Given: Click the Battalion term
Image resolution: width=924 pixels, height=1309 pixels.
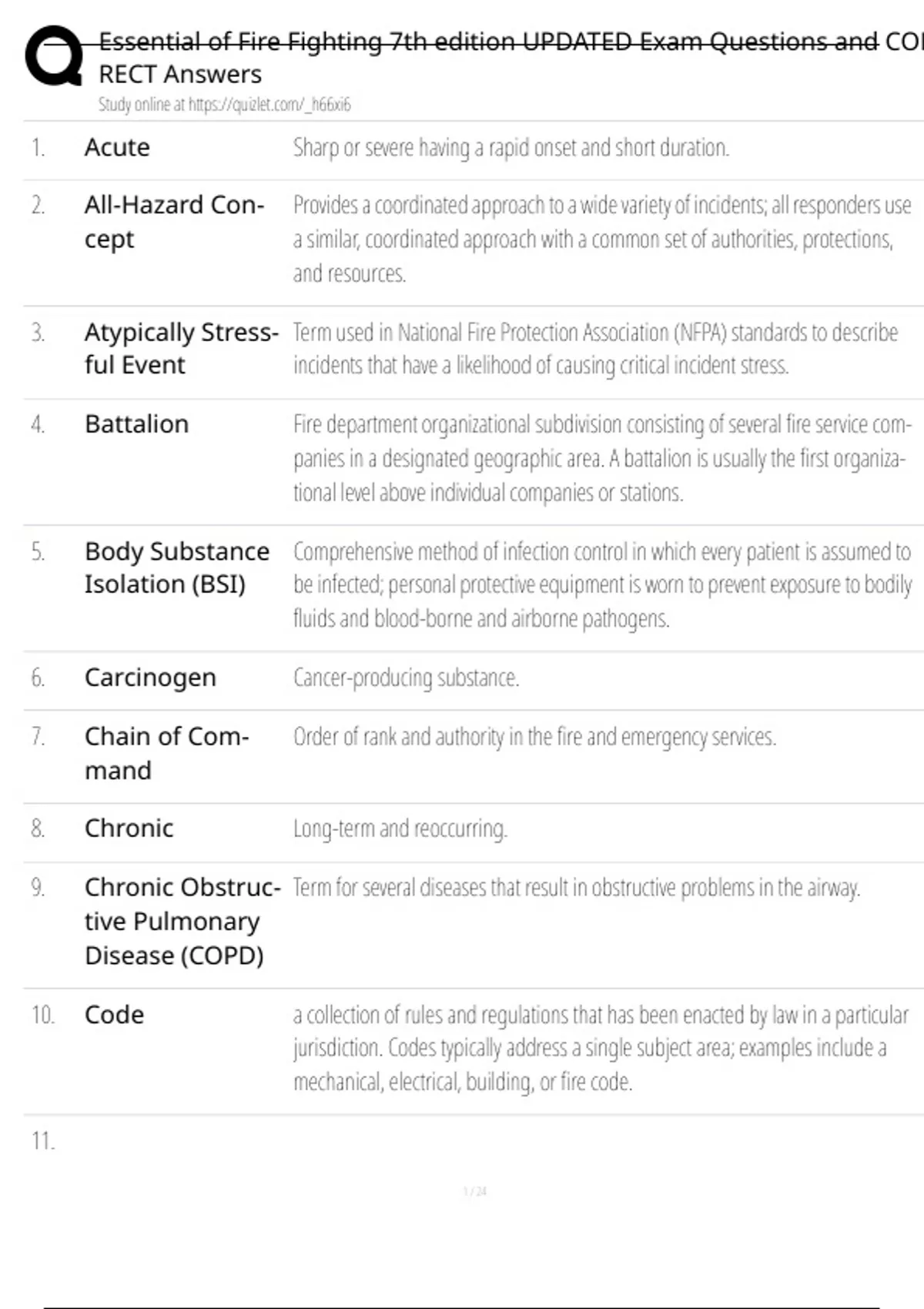Looking at the screenshot, I should 136,424.
